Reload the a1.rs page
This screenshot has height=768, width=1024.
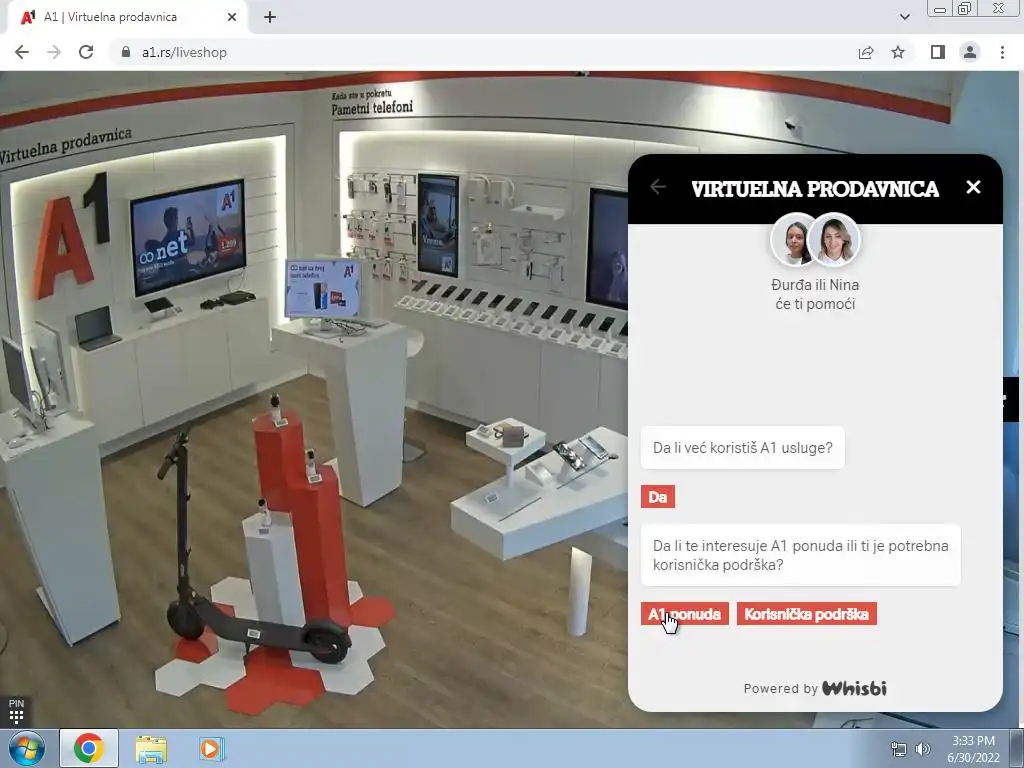click(x=86, y=52)
